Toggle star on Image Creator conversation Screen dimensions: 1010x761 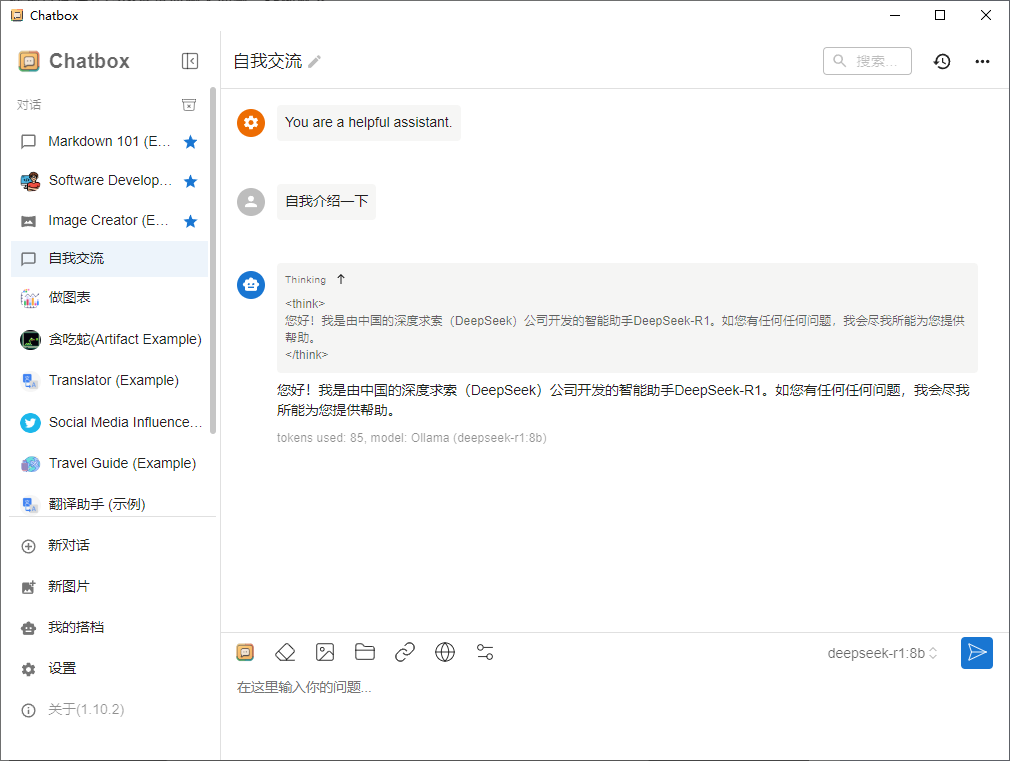tap(191, 221)
